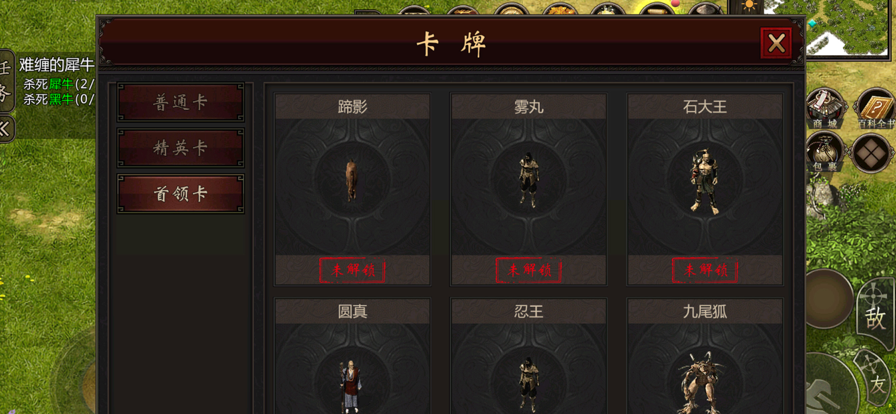This screenshot has width=896, height=414.
Task: Select the 首领卡 tab
Action: point(181,194)
